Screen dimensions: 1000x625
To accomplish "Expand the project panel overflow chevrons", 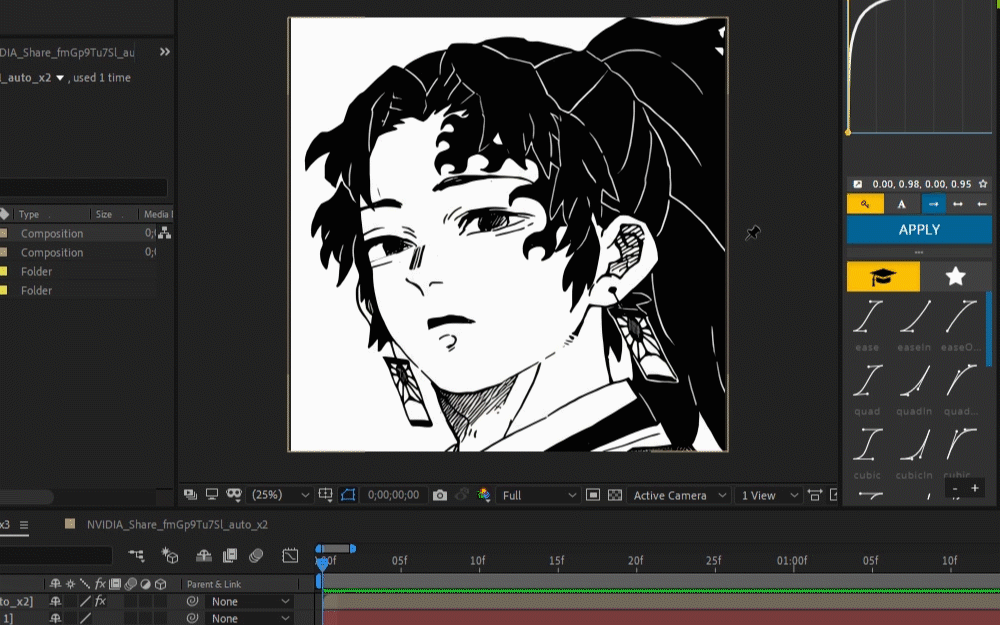I will point(165,52).
